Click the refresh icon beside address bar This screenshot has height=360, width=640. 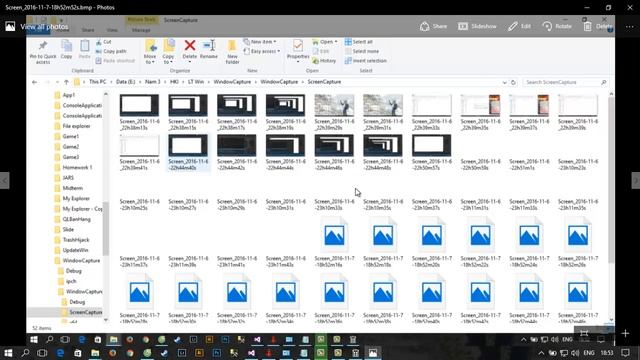(x=513, y=82)
